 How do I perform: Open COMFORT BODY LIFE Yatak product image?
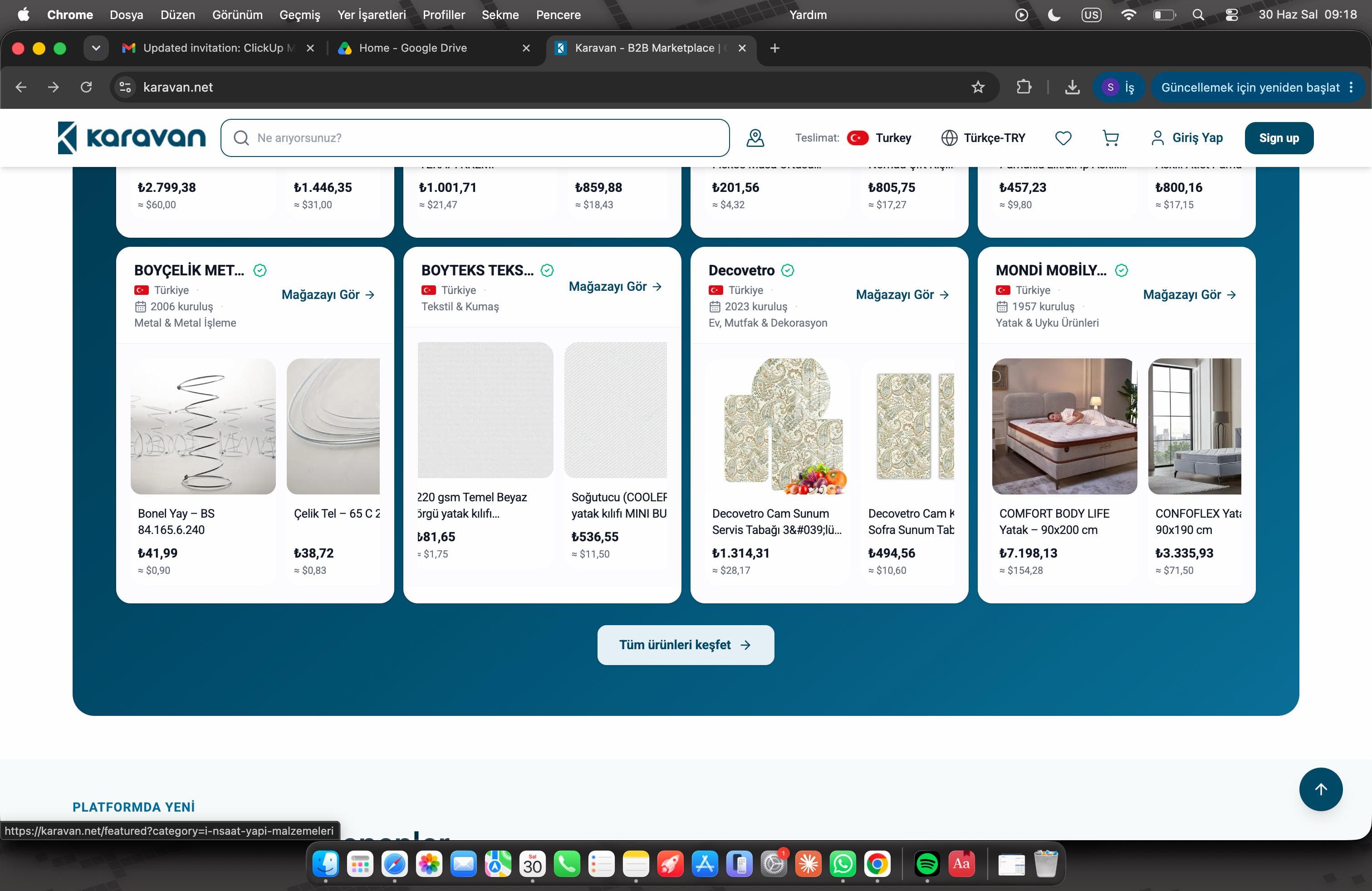1064,426
